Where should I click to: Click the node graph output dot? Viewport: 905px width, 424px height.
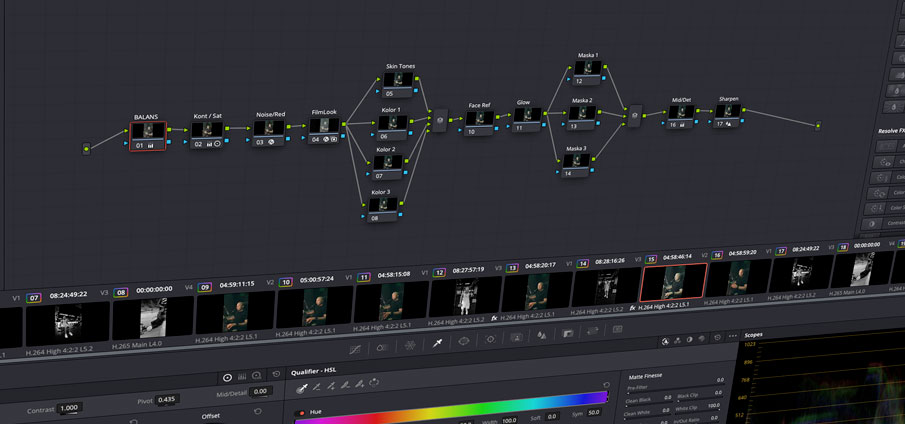(x=818, y=126)
